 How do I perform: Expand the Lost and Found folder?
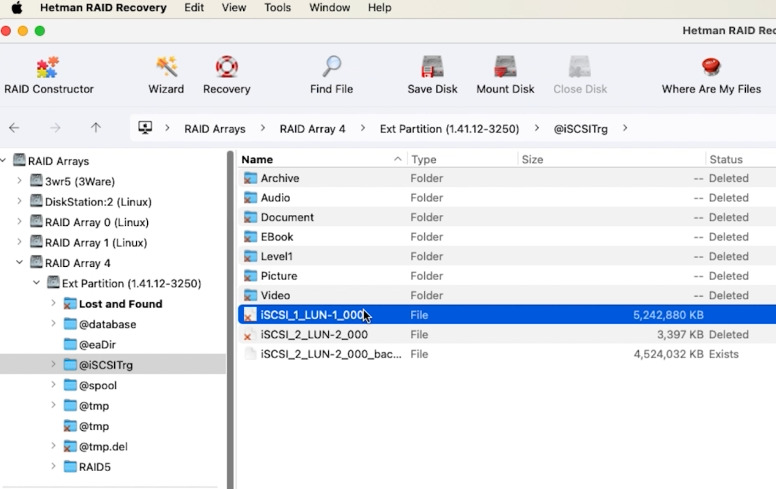tap(53, 303)
